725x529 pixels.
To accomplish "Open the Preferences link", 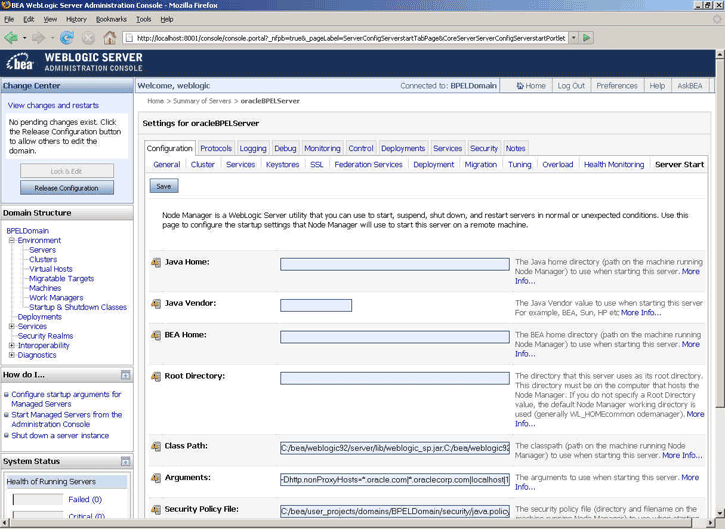I will pos(616,86).
